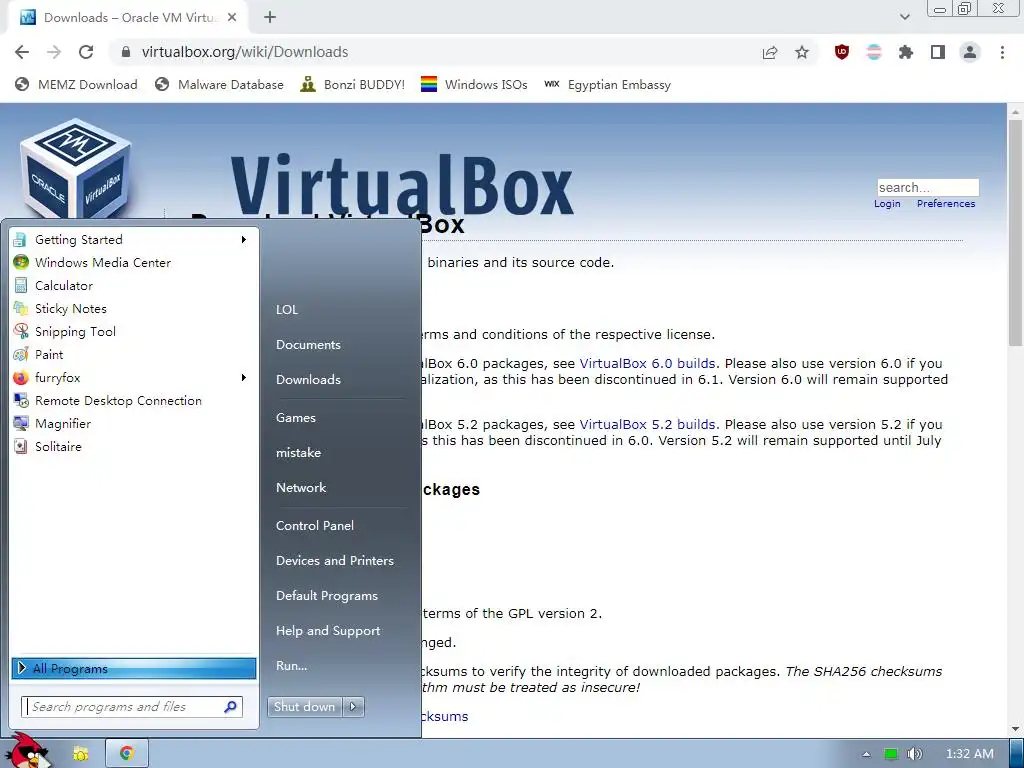Viewport: 1024px width, 768px height.
Task: Share this page from the address bar
Action: point(770,52)
